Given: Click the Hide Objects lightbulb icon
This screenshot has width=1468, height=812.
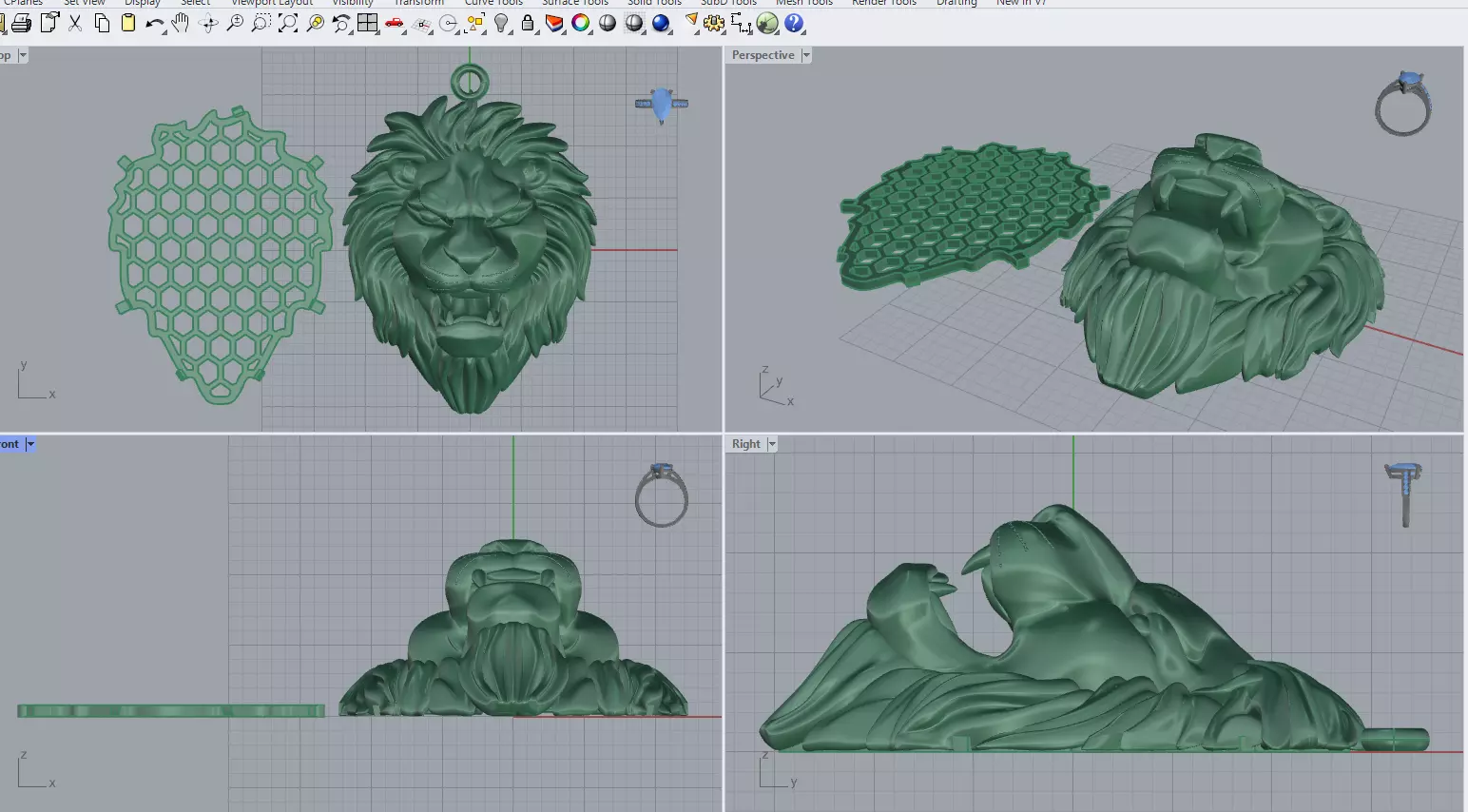Looking at the screenshot, I should click(502, 24).
